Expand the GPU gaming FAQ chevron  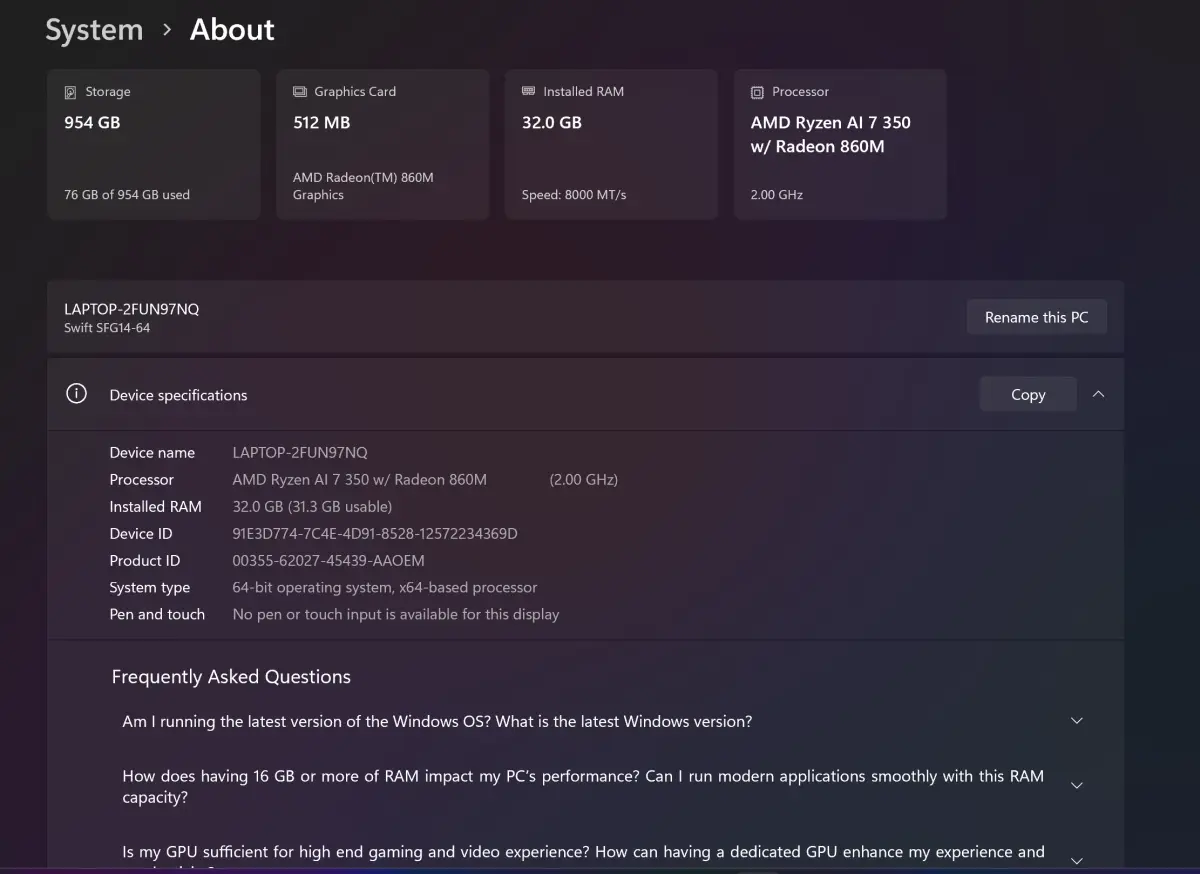coord(1077,860)
